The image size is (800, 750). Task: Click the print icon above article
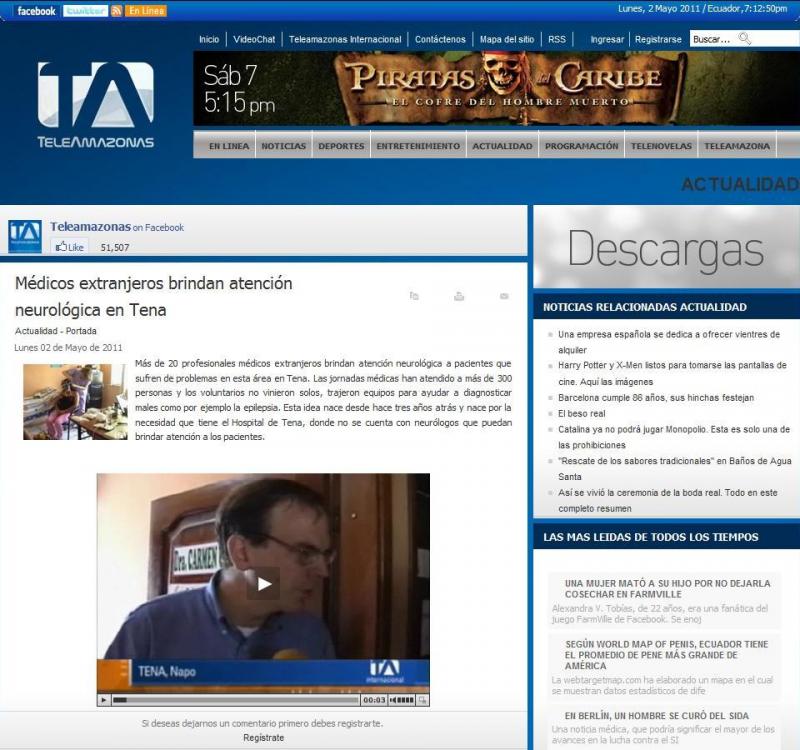coord(459,296)
